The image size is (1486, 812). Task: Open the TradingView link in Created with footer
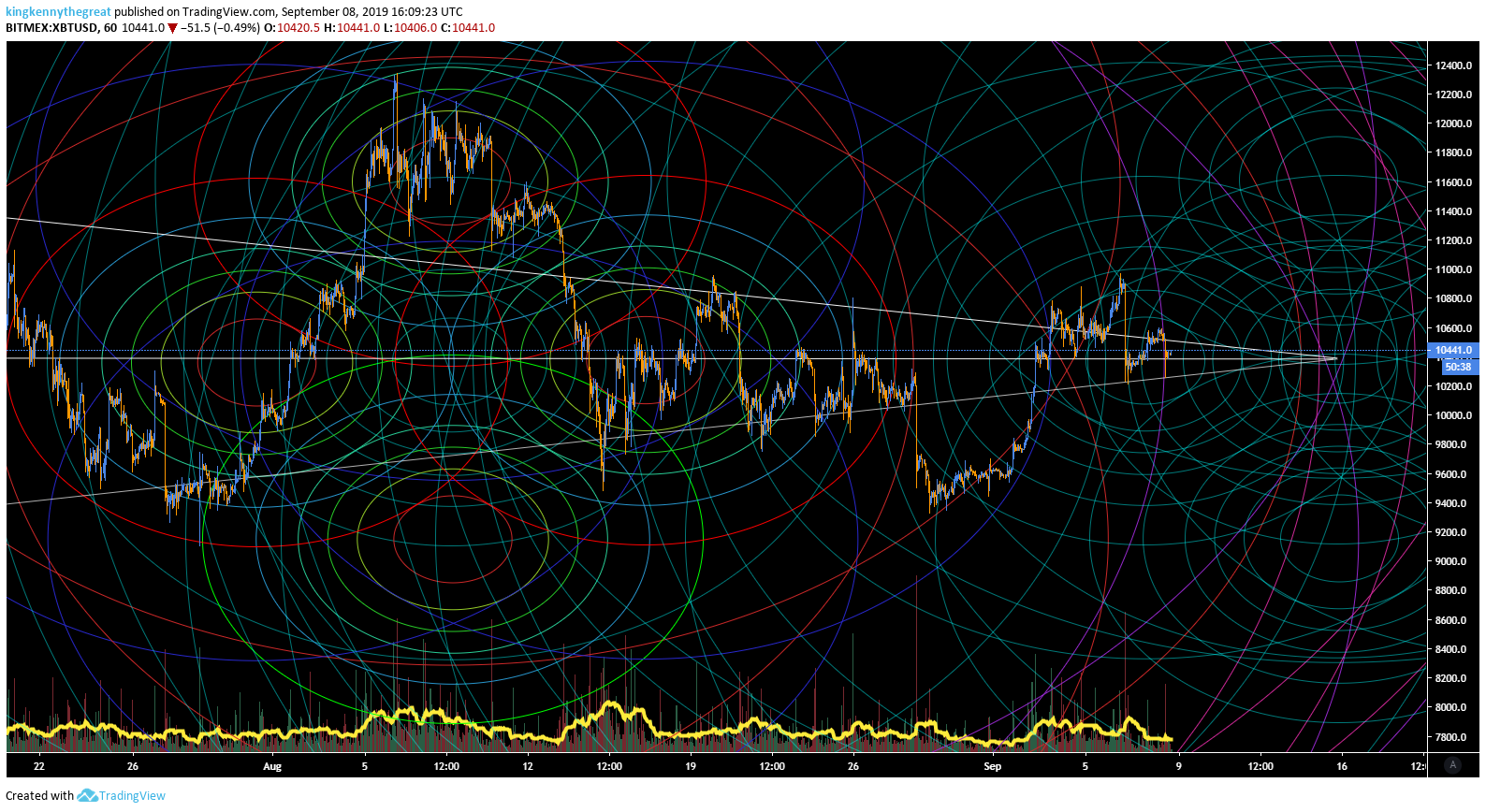pyautogui.click(x=132, y=796)
